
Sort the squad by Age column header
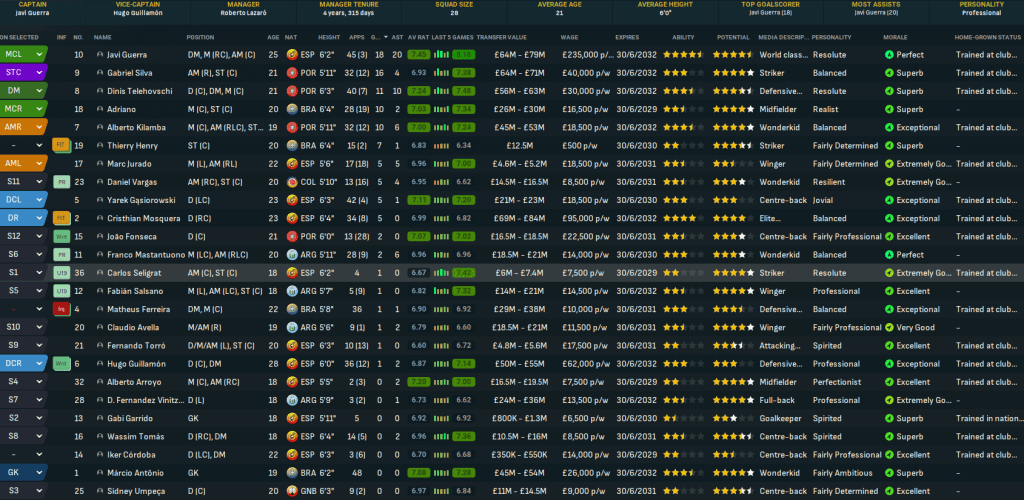[x=273, y=36]
